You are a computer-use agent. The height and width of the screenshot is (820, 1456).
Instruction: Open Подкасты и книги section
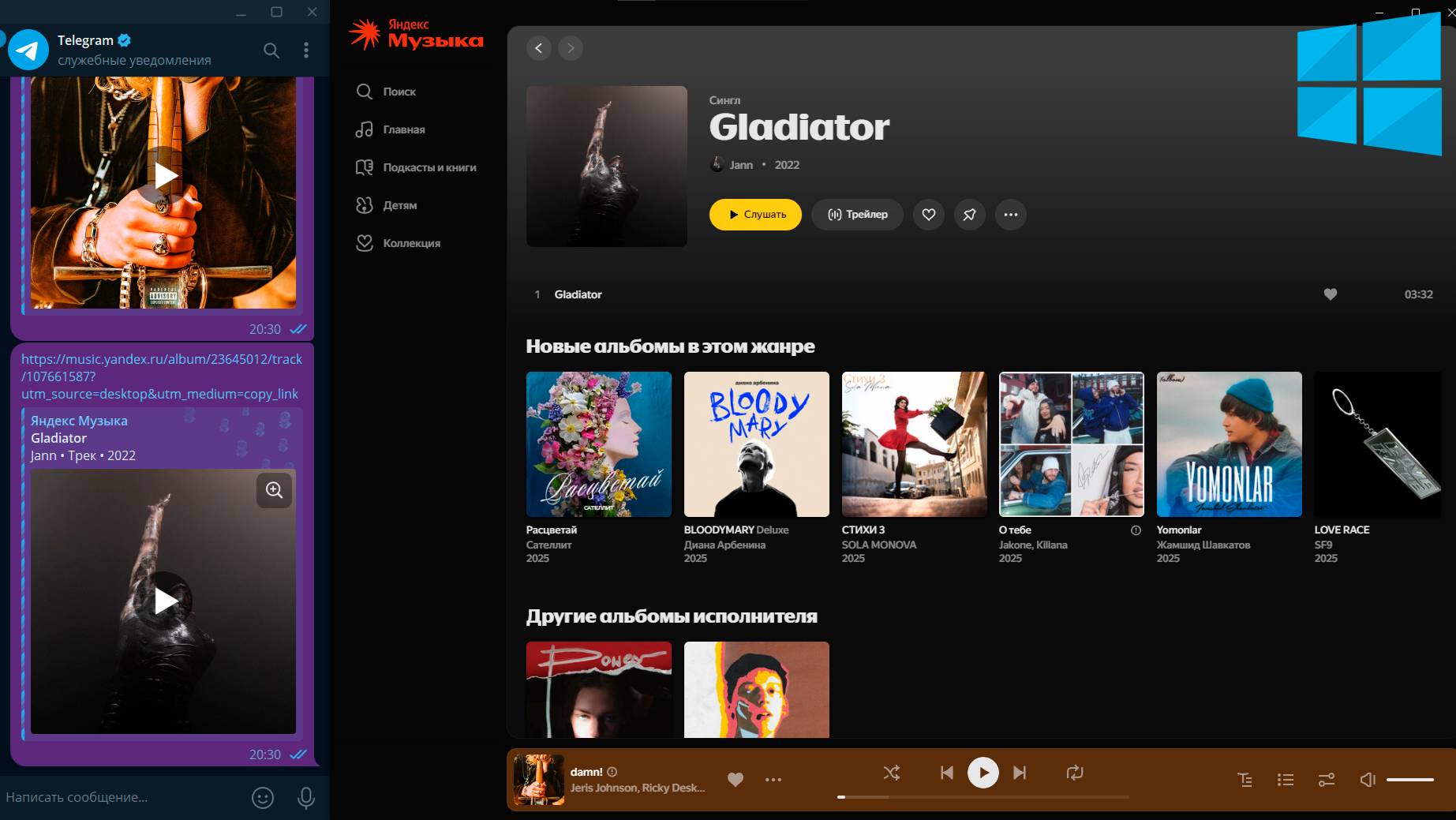click(416, 167)
